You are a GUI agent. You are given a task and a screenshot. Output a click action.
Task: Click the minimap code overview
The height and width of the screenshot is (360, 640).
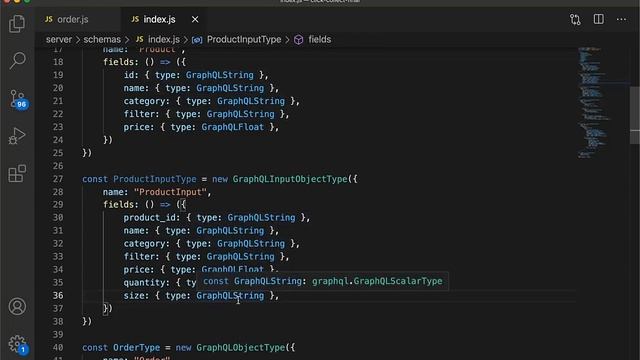coord(593,102)
